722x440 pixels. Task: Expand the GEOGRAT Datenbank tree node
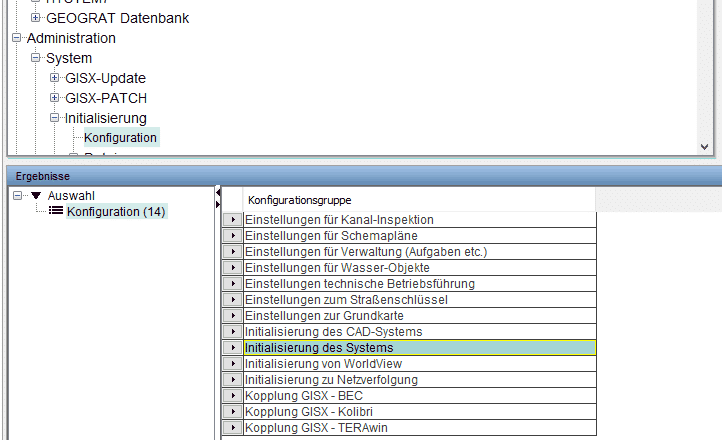click(x=35, y=17)
